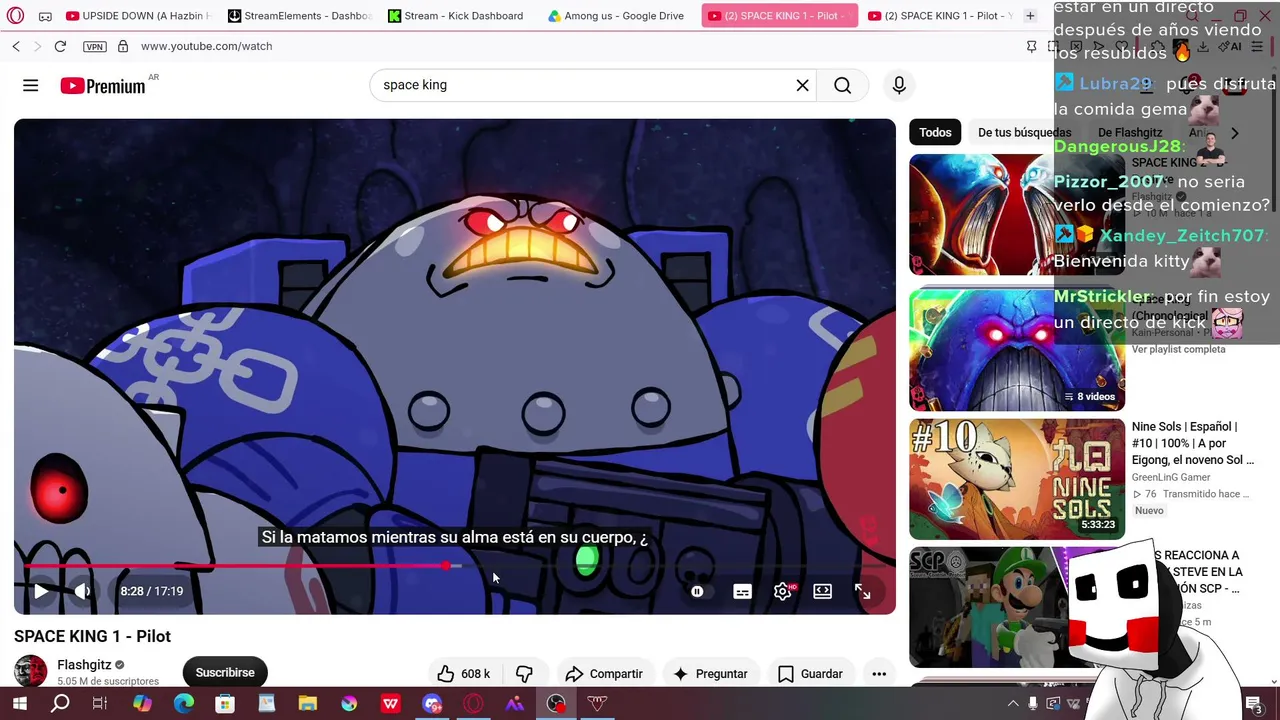Show more filter chips with right arrow
This screenshot has width=1280, height=720.
click(1234, 133)
